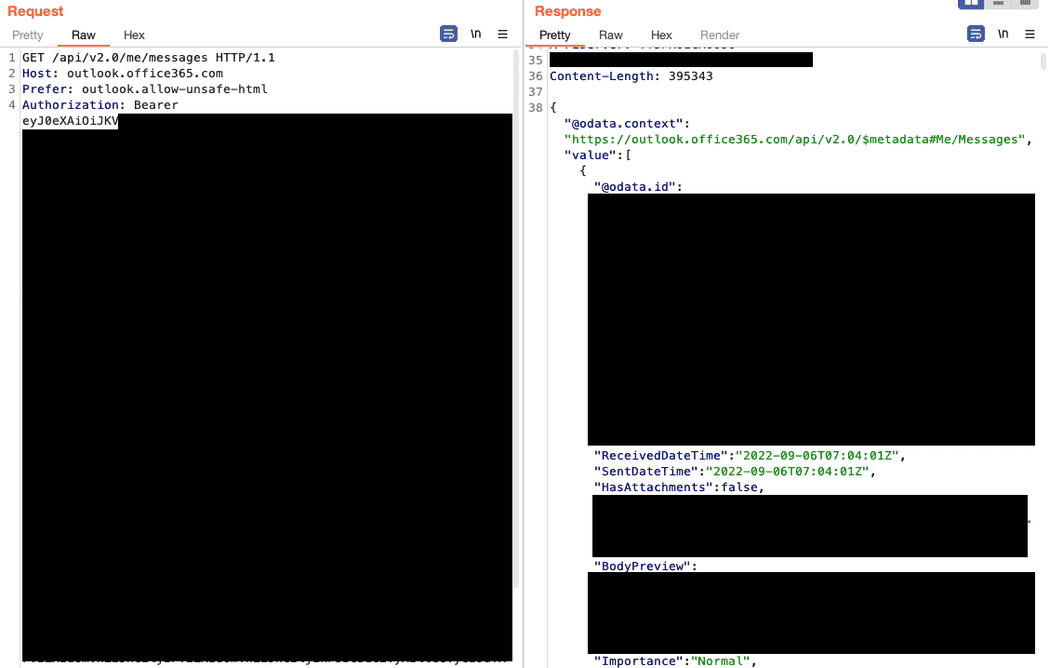
Task: Click the '@odata.context' JSON key
Action: [x=626, y=124]
